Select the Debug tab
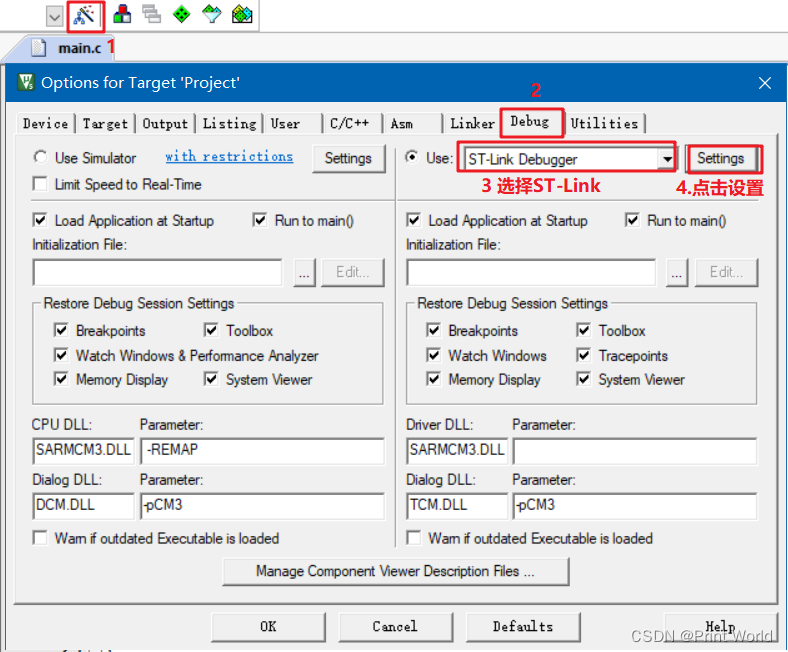Image resolution: width=788 pixels, height=652 pixels. click(530, 122)
